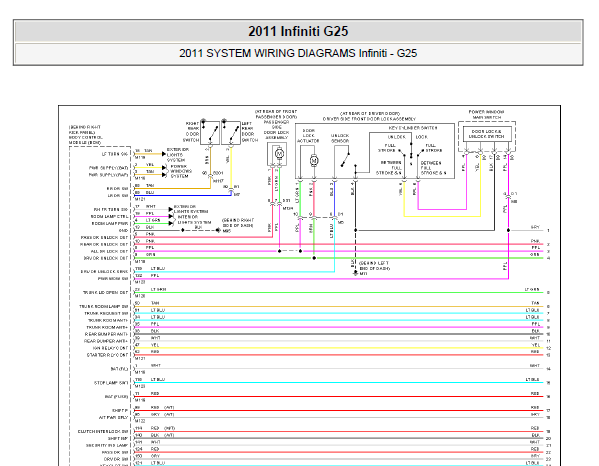Click the 'TRUNK LID OPEN DET' pin label
Screen dimensions: 599x466
pyautogui.click(x=105, y=293)
